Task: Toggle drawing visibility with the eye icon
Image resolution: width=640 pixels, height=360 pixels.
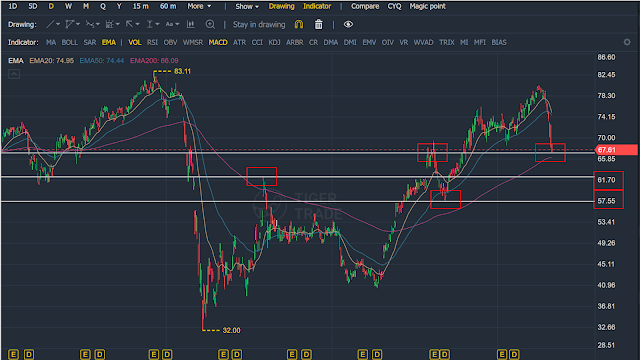Action: click(x=348, y=24)
